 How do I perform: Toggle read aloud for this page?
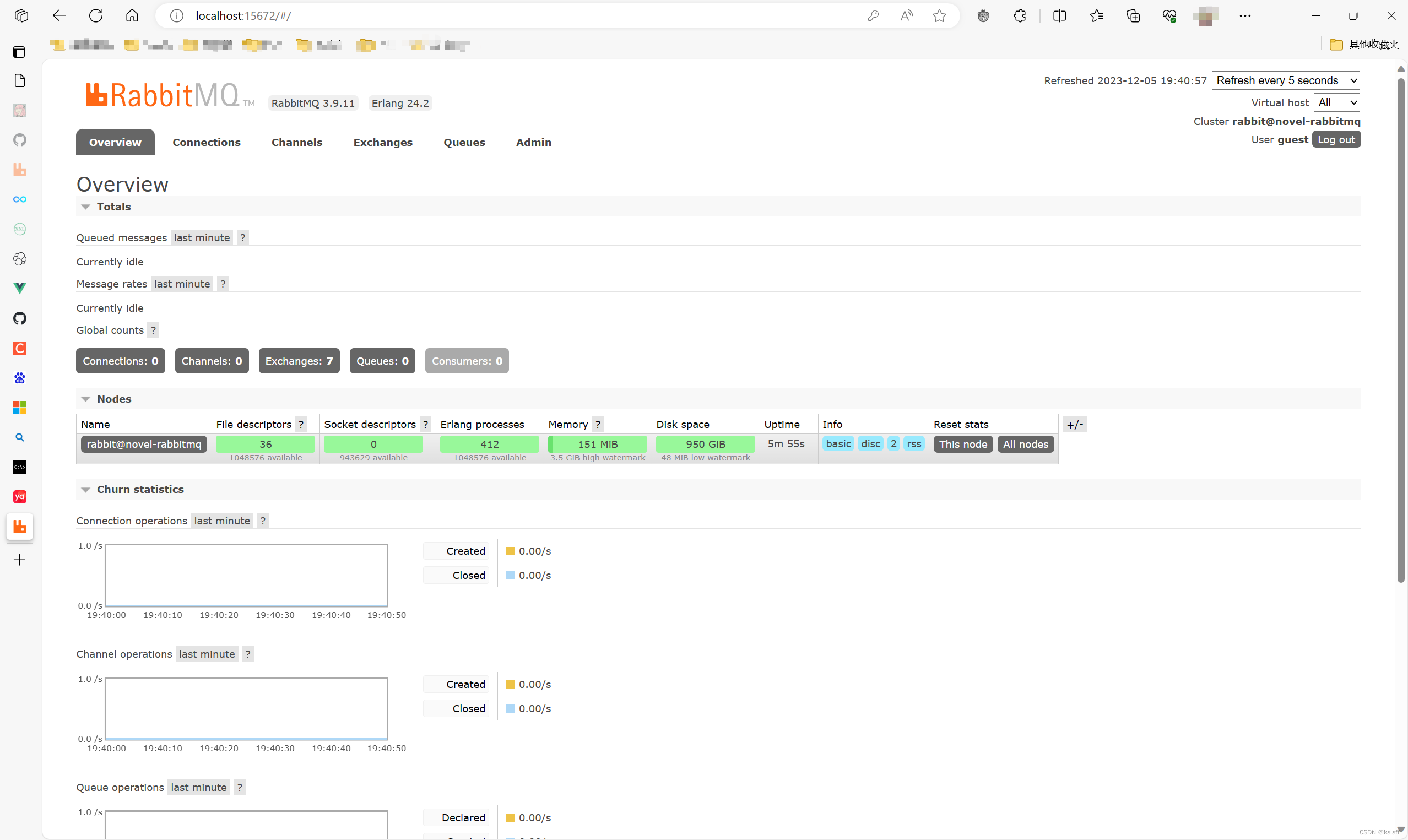tap(906, 15)
